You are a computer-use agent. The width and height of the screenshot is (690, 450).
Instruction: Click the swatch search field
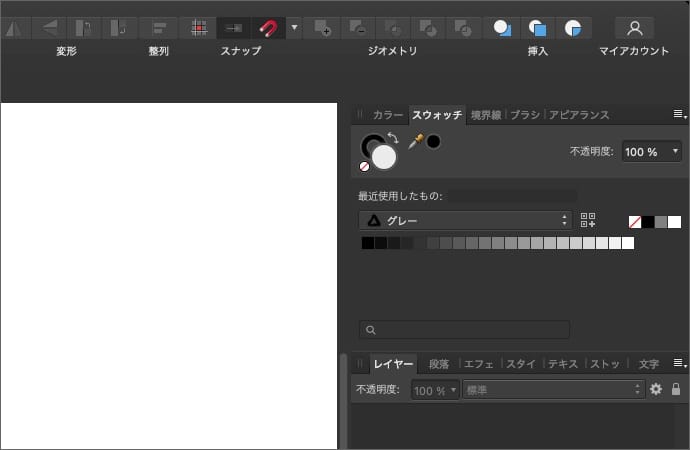[x=465, y=329]
